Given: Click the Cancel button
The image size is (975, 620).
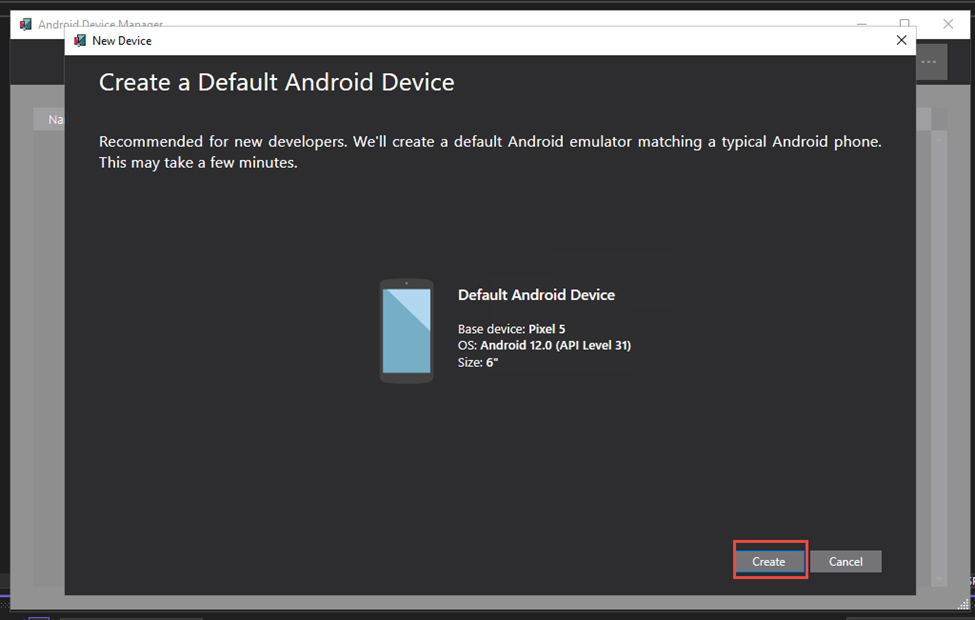Looking at the screenshot, I should click(845, 561).
